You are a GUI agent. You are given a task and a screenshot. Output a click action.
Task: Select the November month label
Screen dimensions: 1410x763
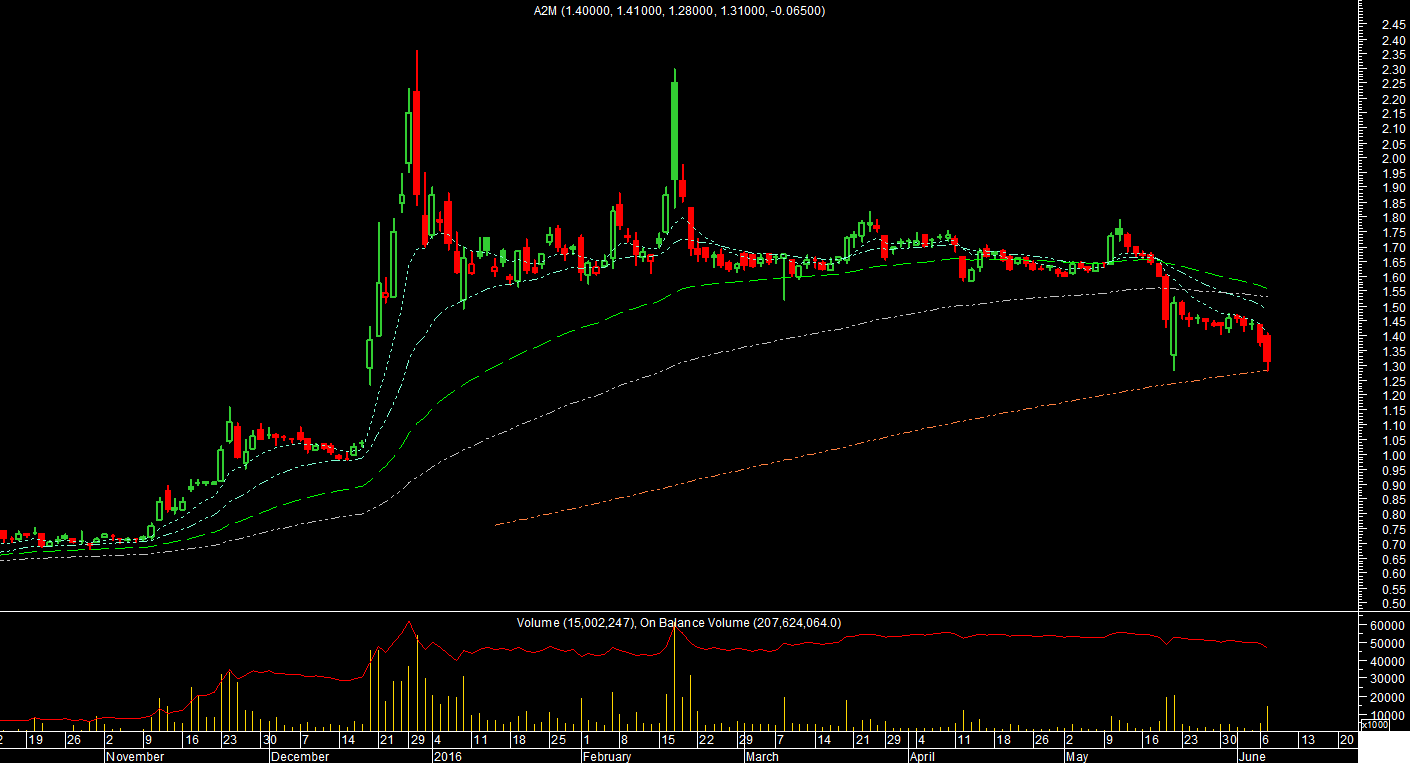135,757
